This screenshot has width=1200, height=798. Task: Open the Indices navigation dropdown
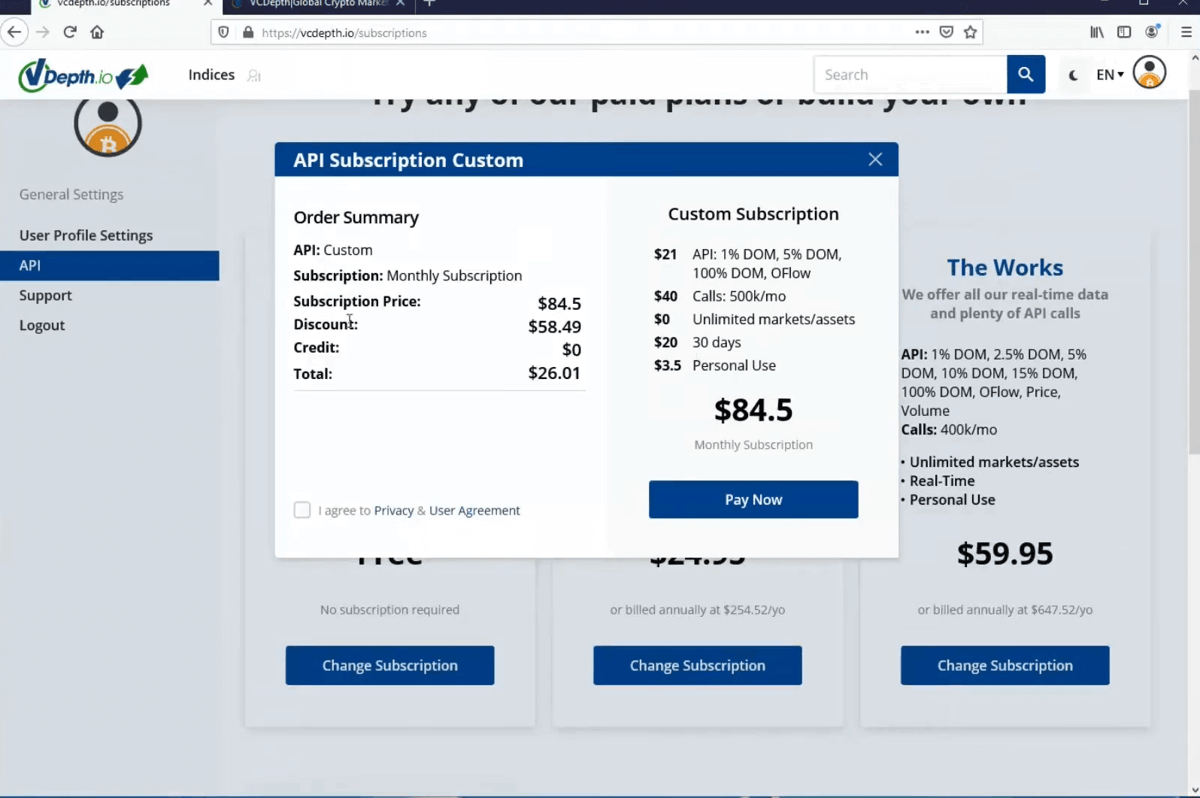point(211,74)
